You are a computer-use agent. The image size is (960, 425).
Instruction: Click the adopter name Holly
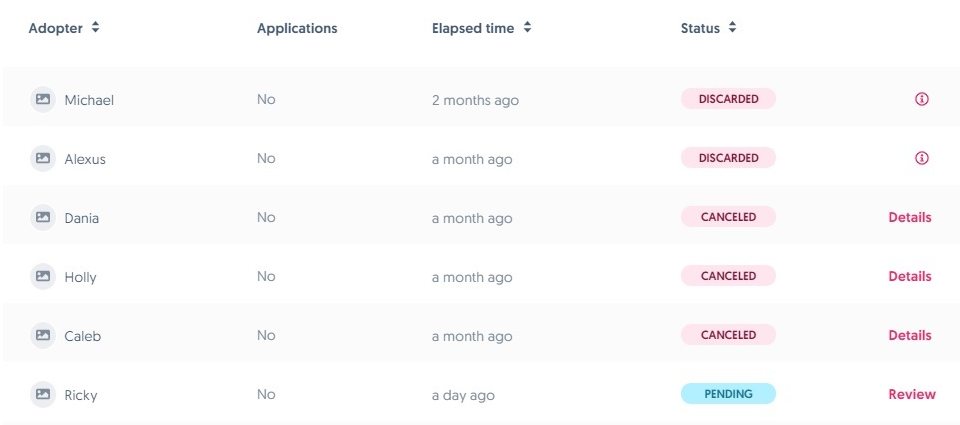[x=80, y=277]
